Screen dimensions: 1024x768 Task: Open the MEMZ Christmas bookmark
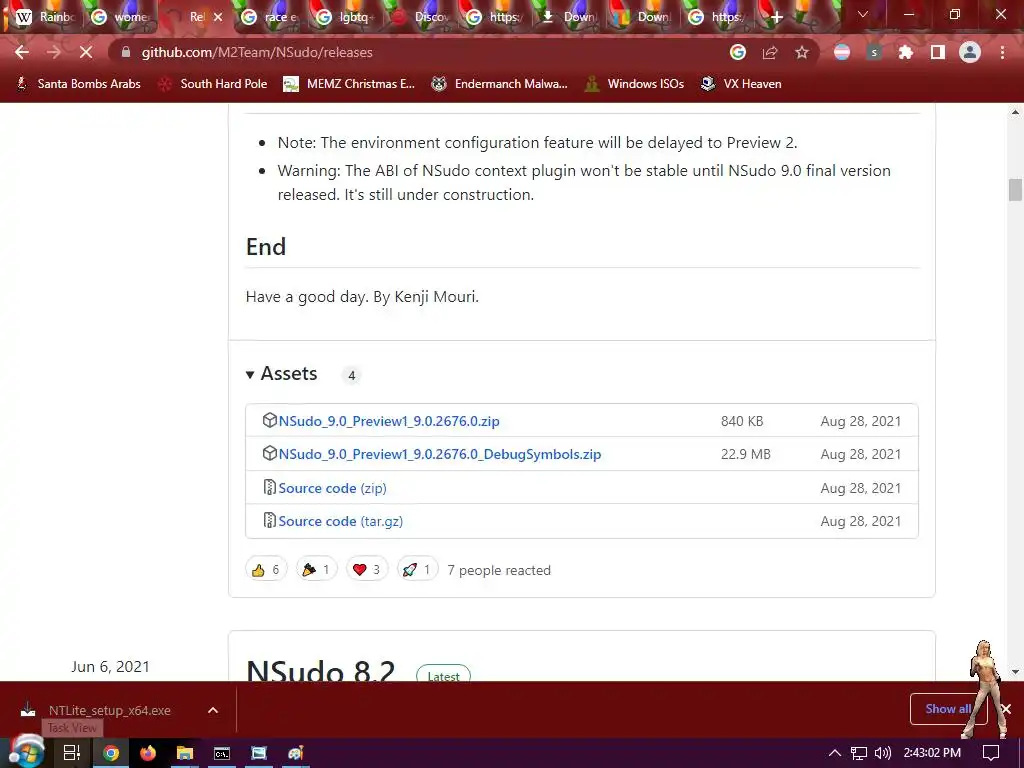349,84
